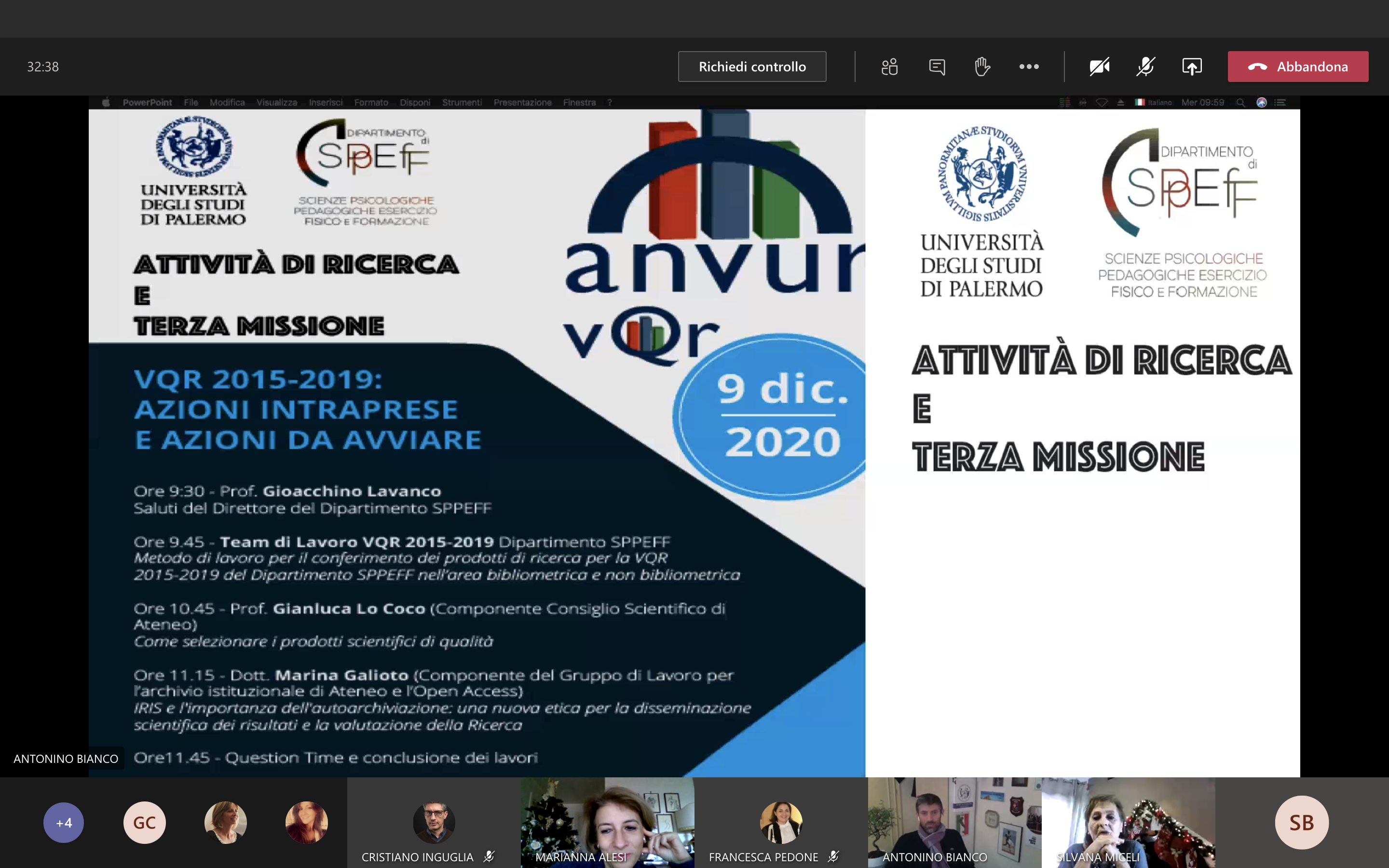Click the red-haired woman participant avatar
This screenshot has width=1389, height=868.
tap(307, 823)
